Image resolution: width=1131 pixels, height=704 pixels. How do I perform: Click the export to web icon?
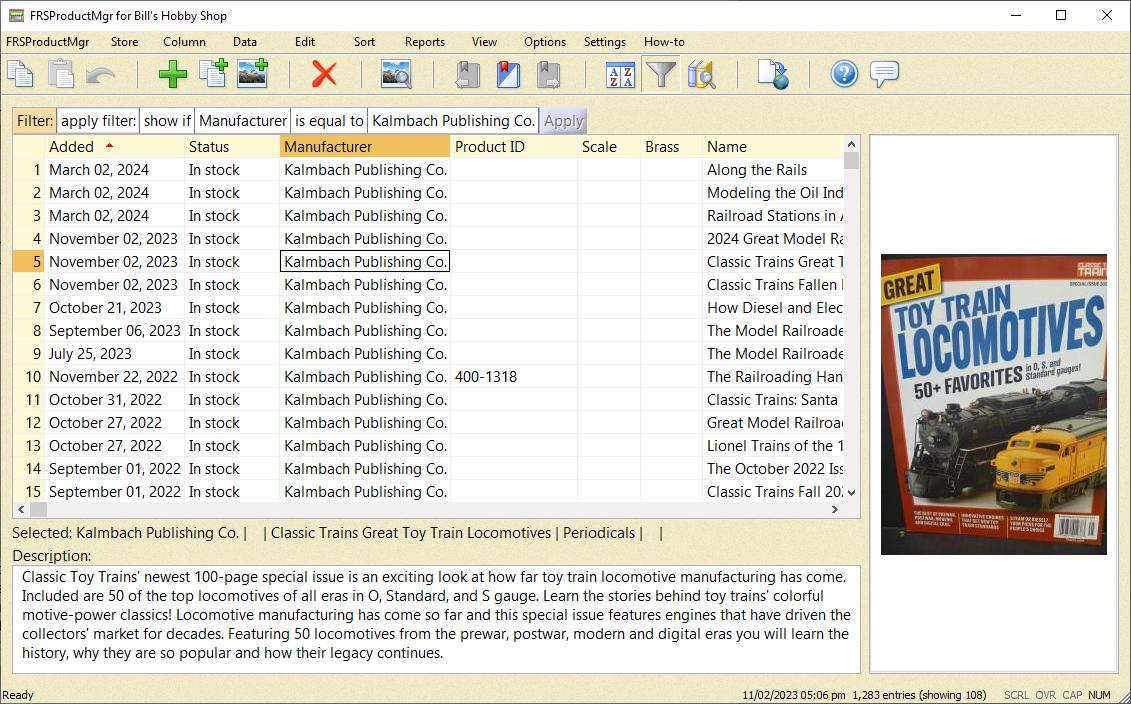(x=773, y=74)
